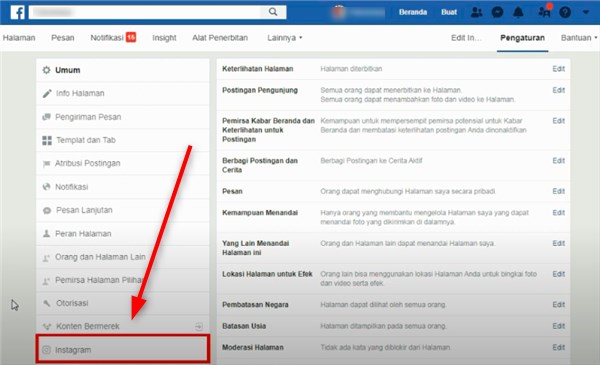Click the Buat link
Image resolution: width=600 pixels, height=365 pixels.
coord(449,12)
